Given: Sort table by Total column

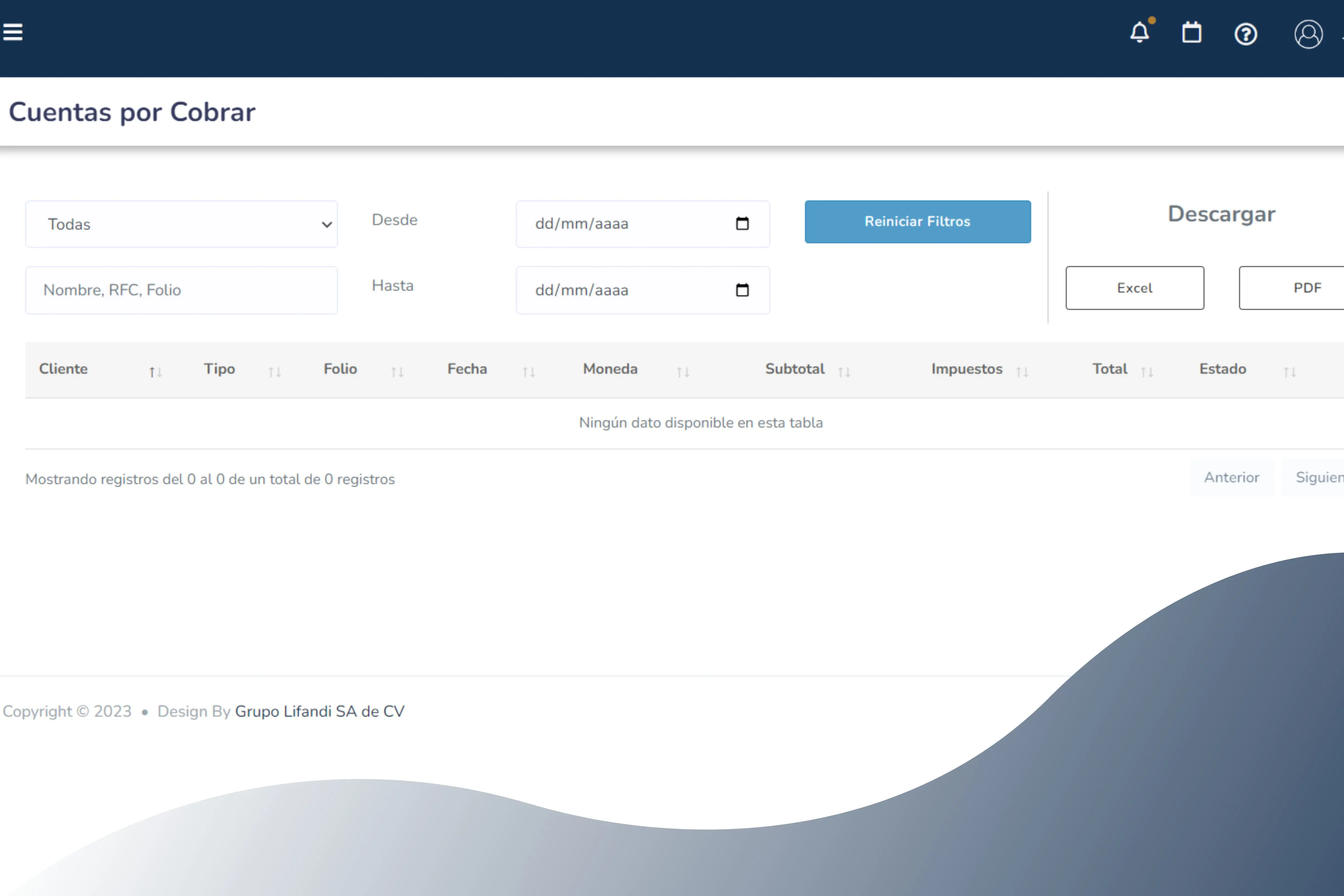Looking at the screenshot, I should [1110, 369].
